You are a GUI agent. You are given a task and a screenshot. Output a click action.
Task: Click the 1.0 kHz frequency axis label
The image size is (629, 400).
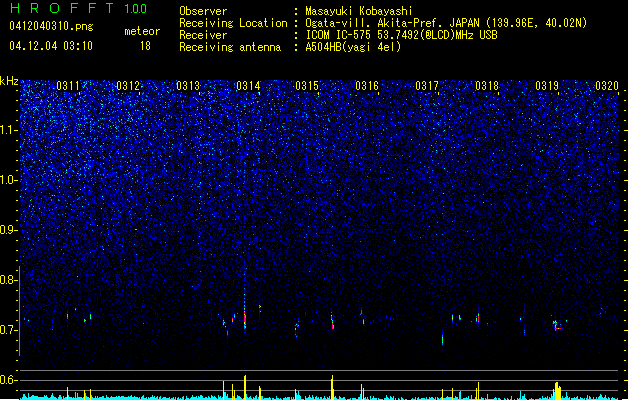[x=8, y=180]
